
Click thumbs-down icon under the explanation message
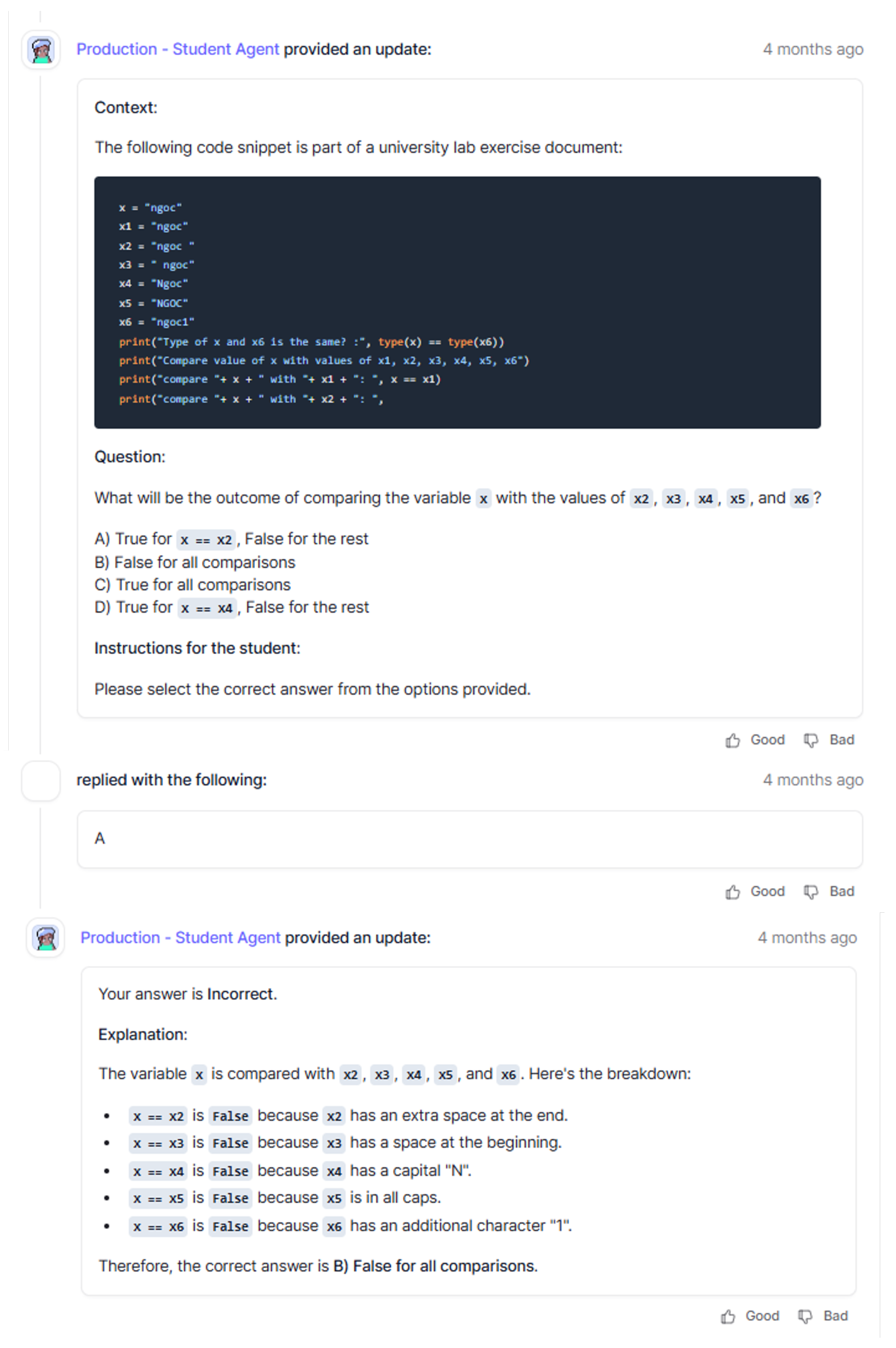pyautogui.click(x=805, y=1317)
